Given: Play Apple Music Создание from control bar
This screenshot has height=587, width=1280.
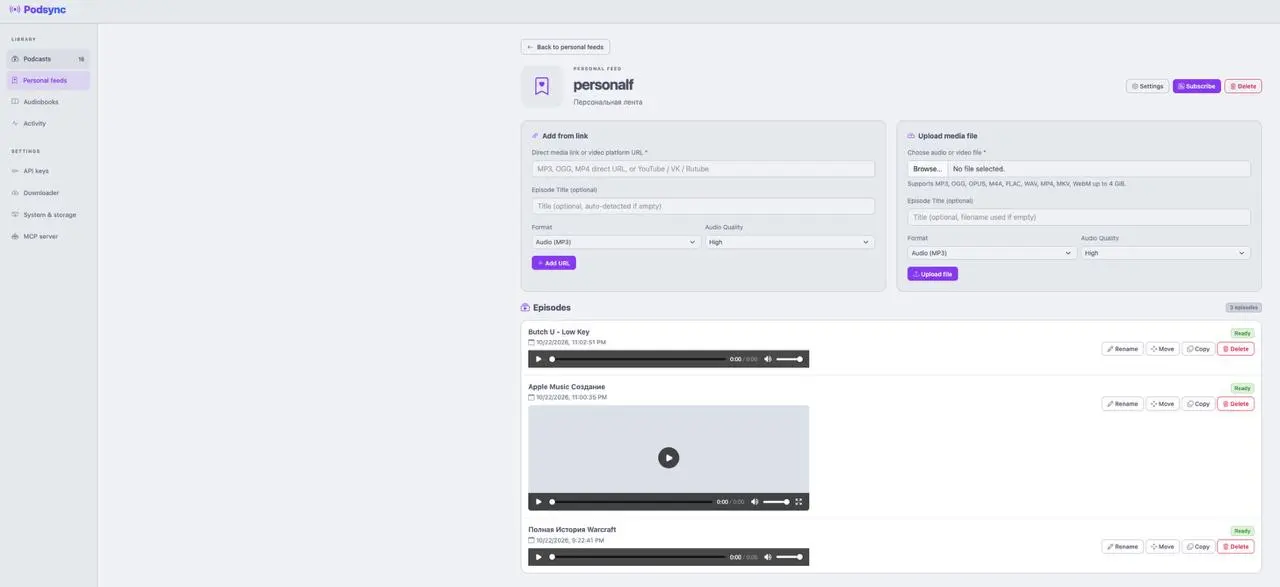Looking at the screenshot, I should (x=538, y=502).
